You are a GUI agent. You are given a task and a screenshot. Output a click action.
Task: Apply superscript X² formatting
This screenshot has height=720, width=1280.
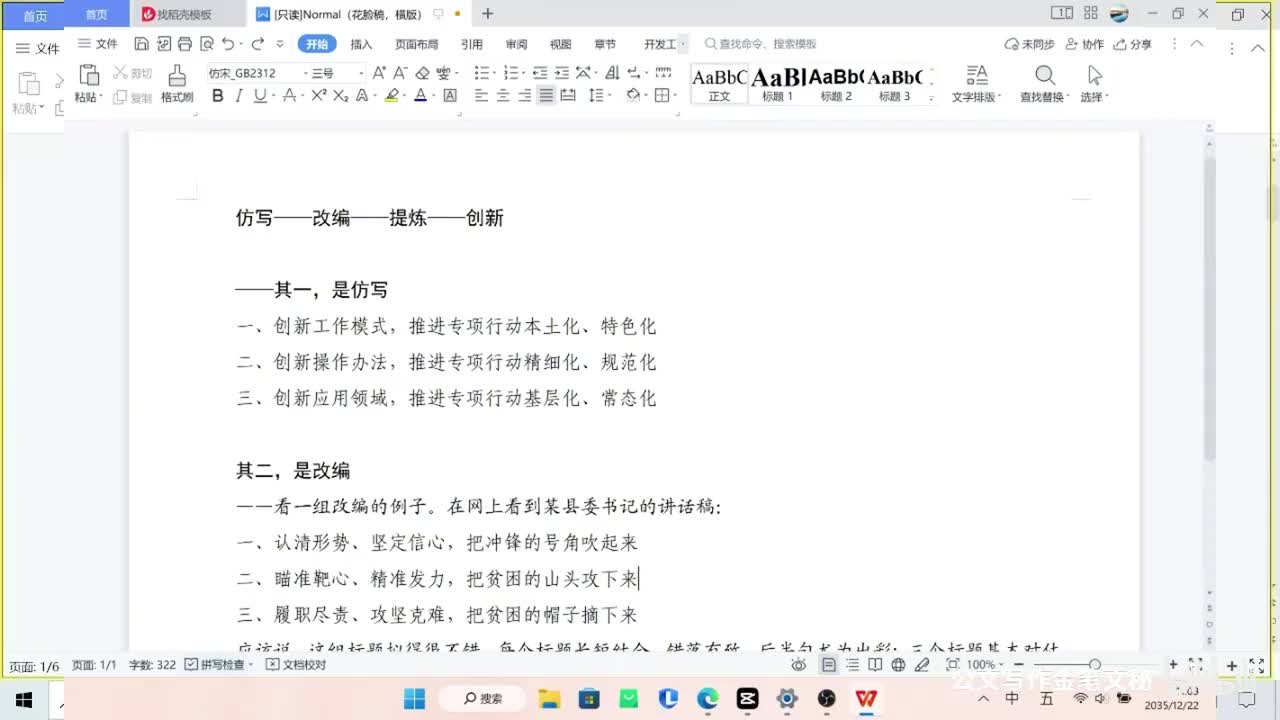pyautogui.click(x=319, y=96)
